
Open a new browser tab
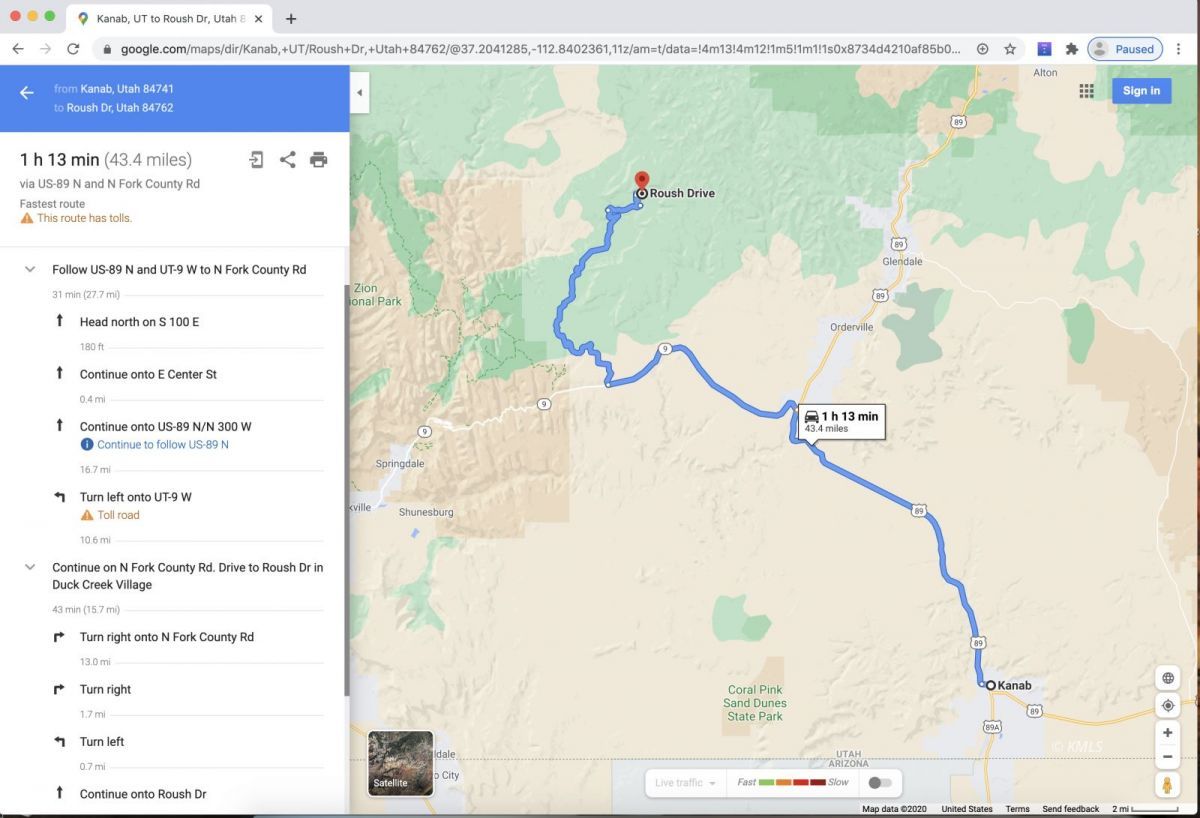(x=291, y=19)
